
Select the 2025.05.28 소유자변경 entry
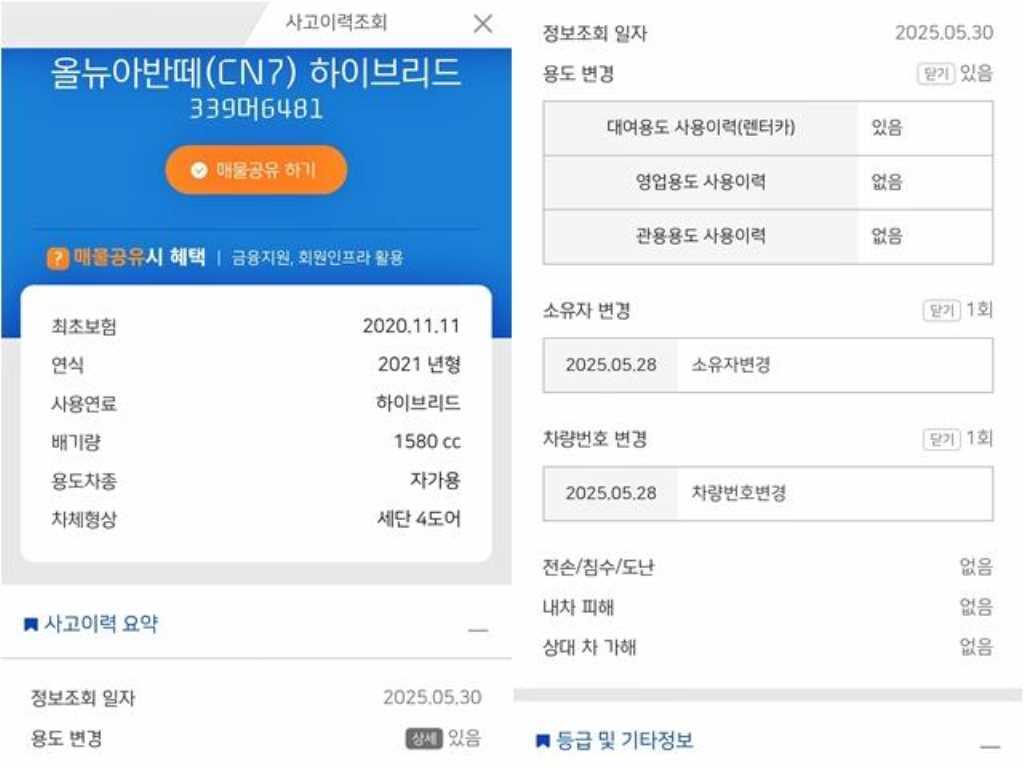[768, 365]
